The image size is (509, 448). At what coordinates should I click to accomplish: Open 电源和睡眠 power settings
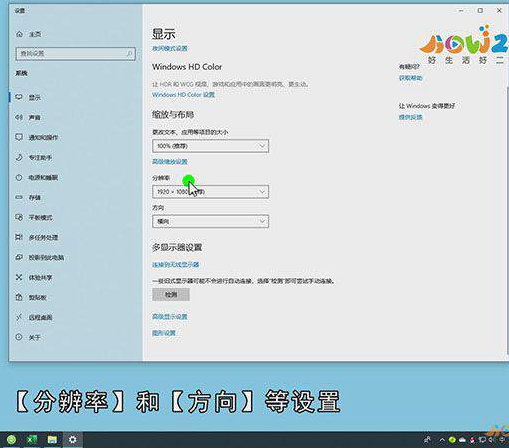click(x=76, y=177)
